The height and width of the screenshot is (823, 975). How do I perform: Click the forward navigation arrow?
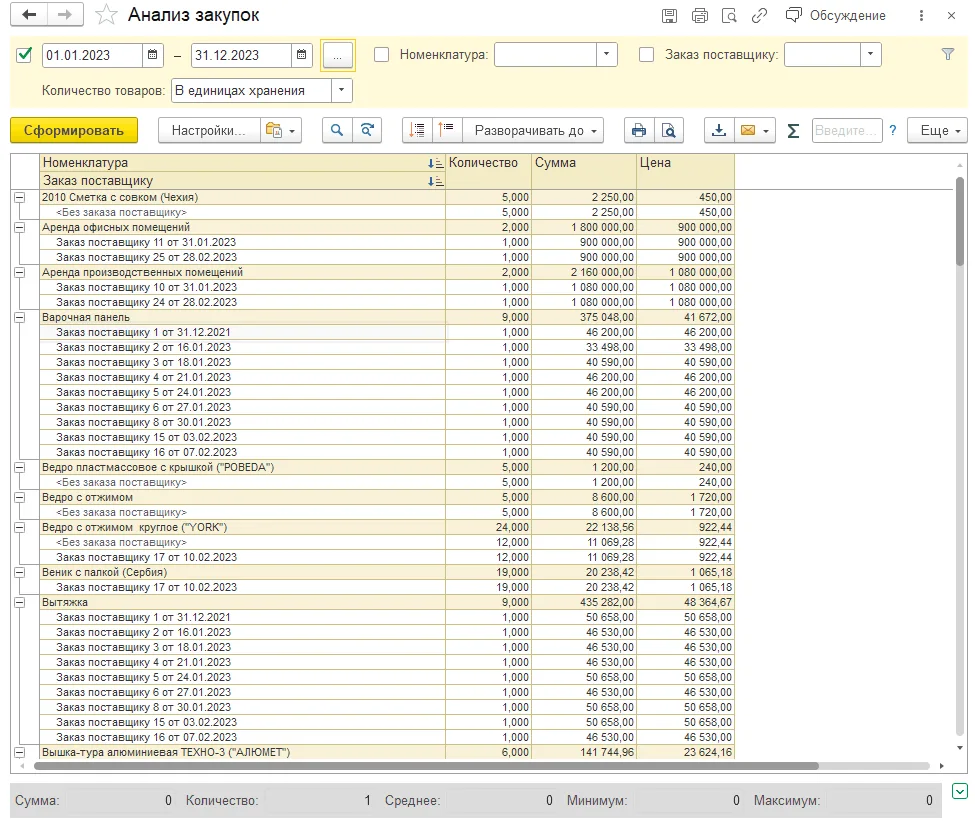[65, 15]
